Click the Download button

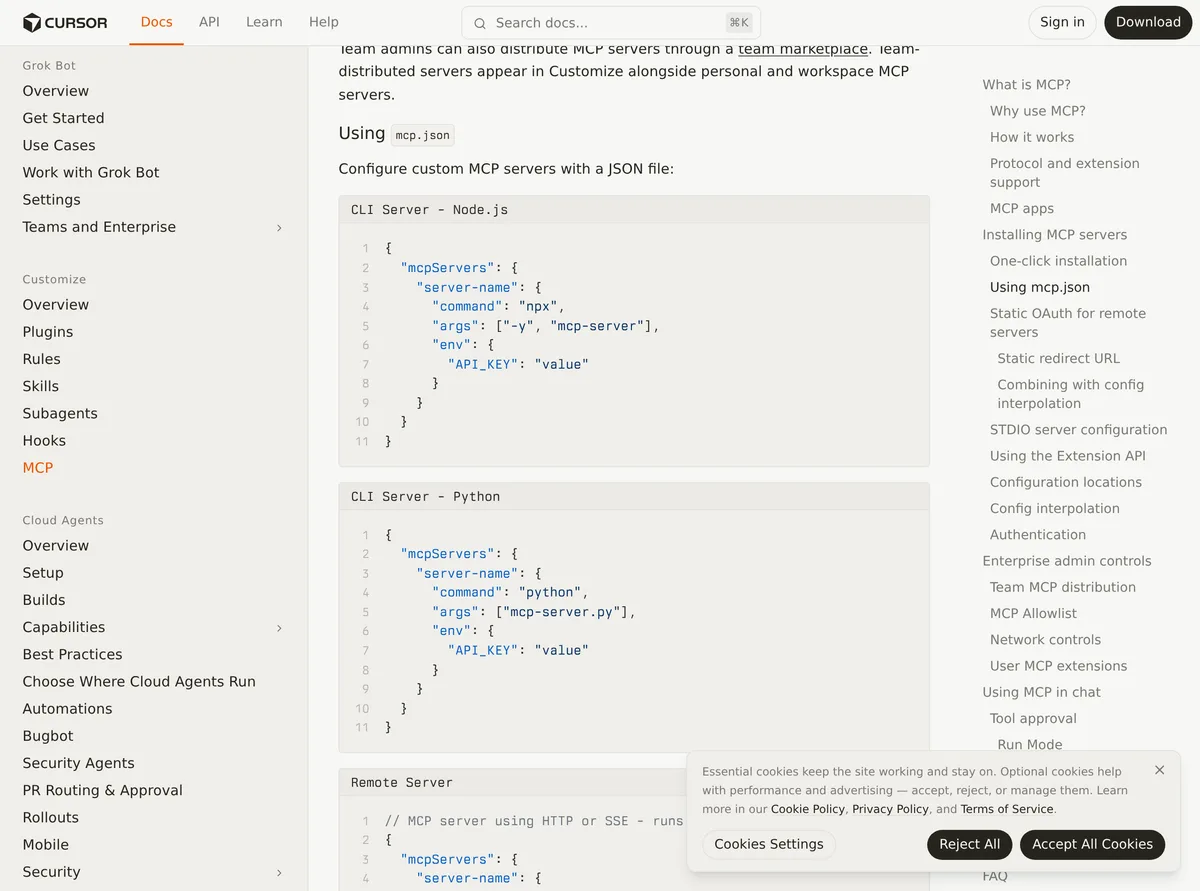[1148, 22]
